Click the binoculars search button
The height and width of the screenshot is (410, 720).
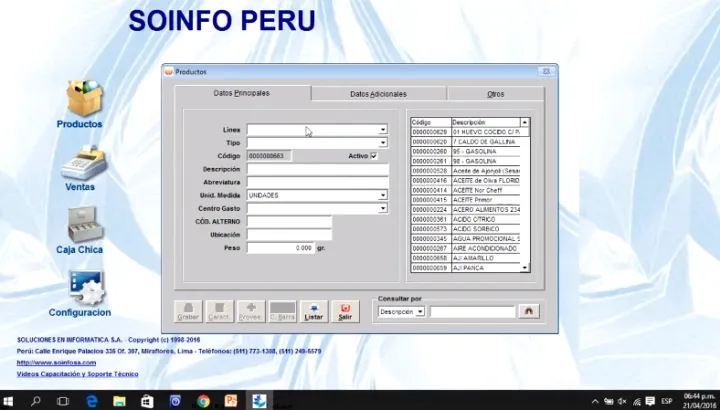(x=529, y=311)
